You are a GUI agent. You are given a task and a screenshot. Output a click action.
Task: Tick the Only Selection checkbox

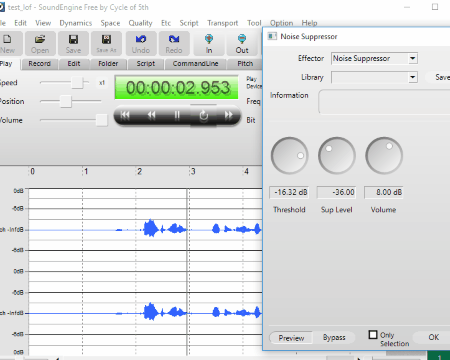tap(373, 335)
